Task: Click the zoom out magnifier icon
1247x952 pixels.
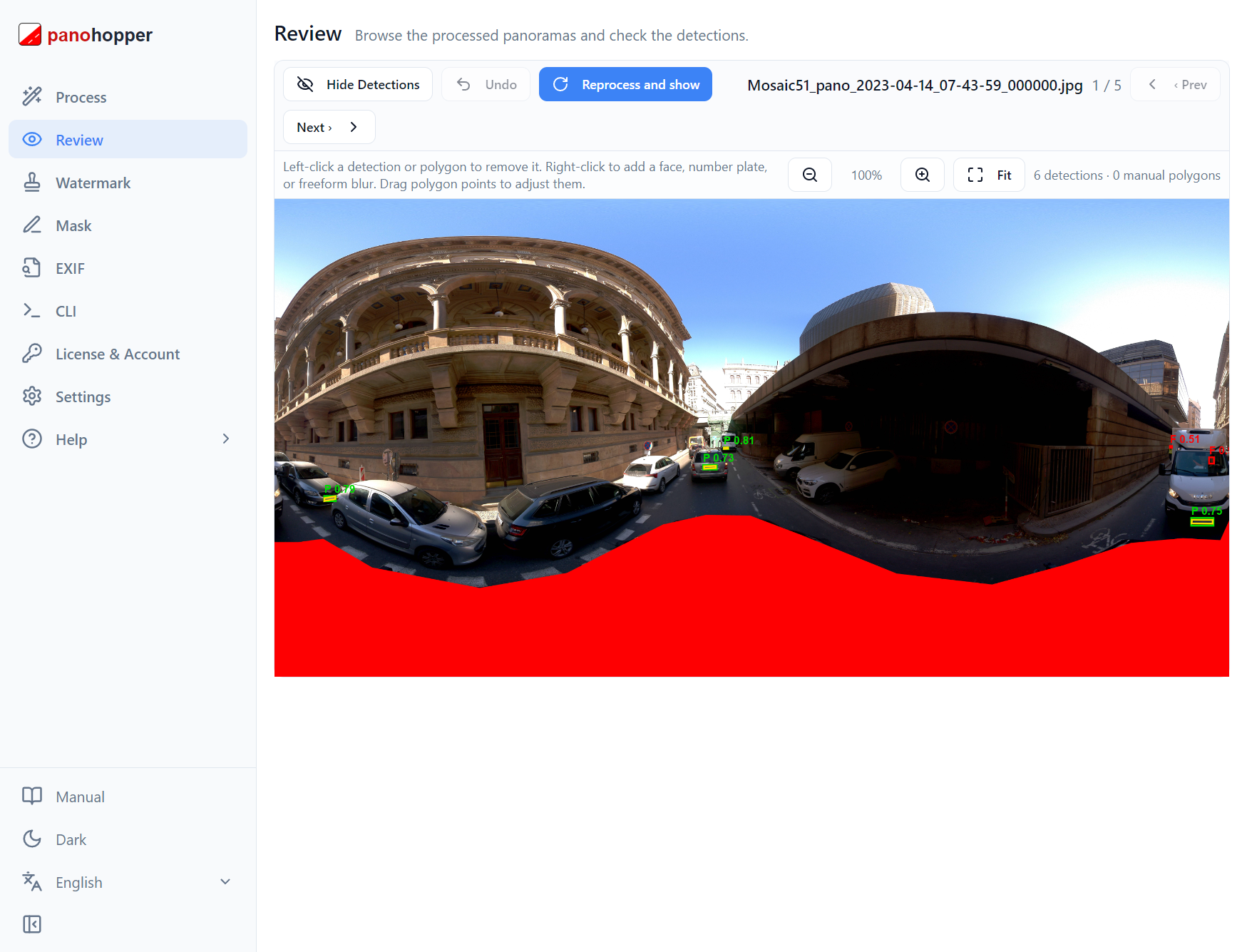Action: [809, 175]
